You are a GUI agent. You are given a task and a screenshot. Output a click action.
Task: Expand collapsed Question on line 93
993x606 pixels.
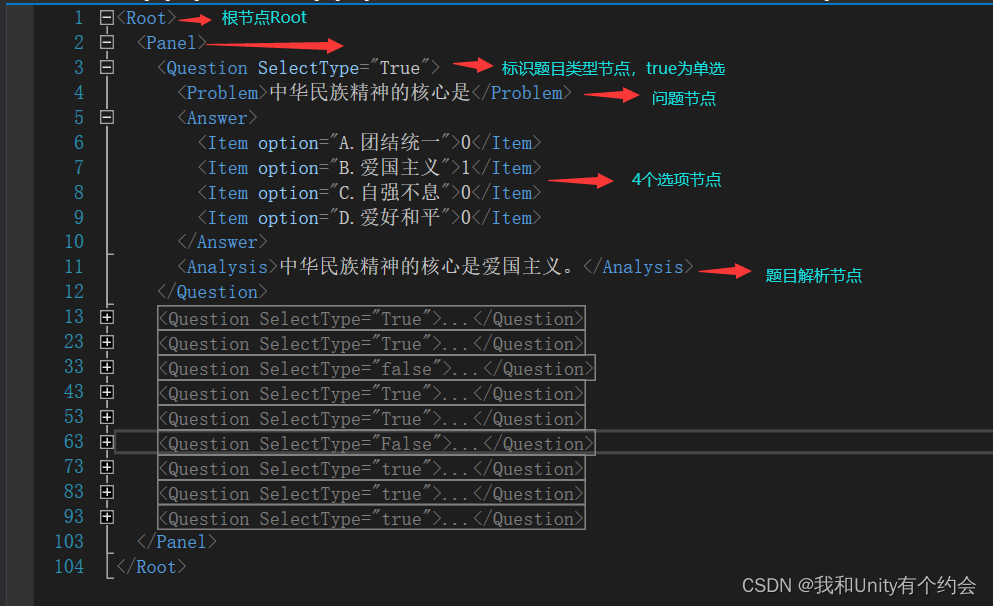[107, 517]
